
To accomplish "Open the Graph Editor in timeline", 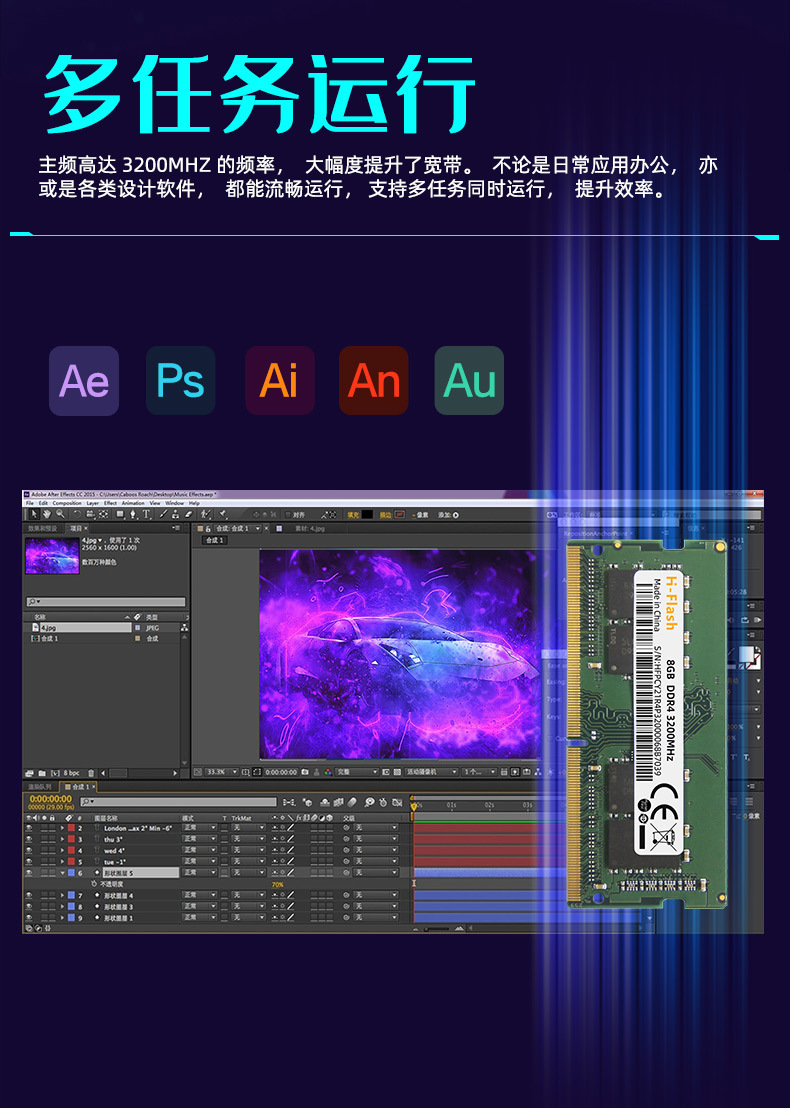I will [397, 802].
